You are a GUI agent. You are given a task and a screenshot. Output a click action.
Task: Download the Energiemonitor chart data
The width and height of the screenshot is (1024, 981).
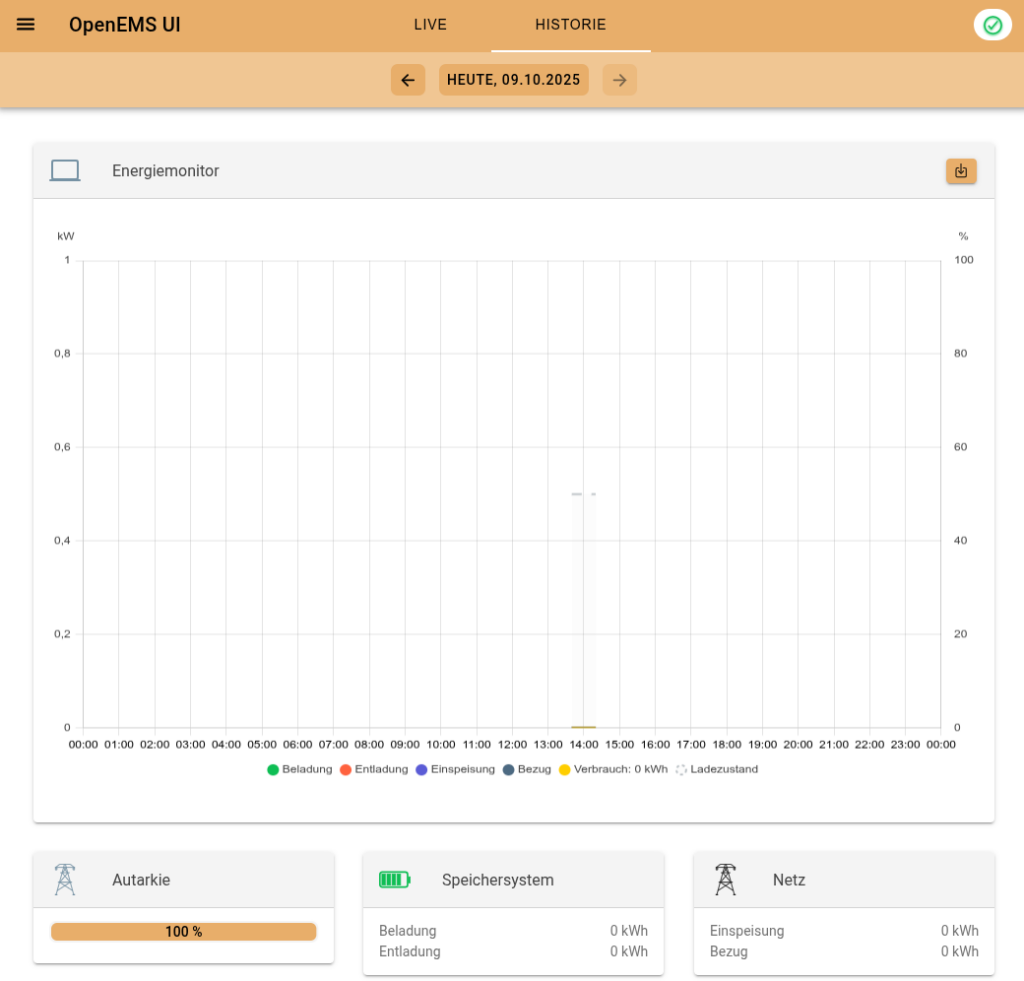961,171
